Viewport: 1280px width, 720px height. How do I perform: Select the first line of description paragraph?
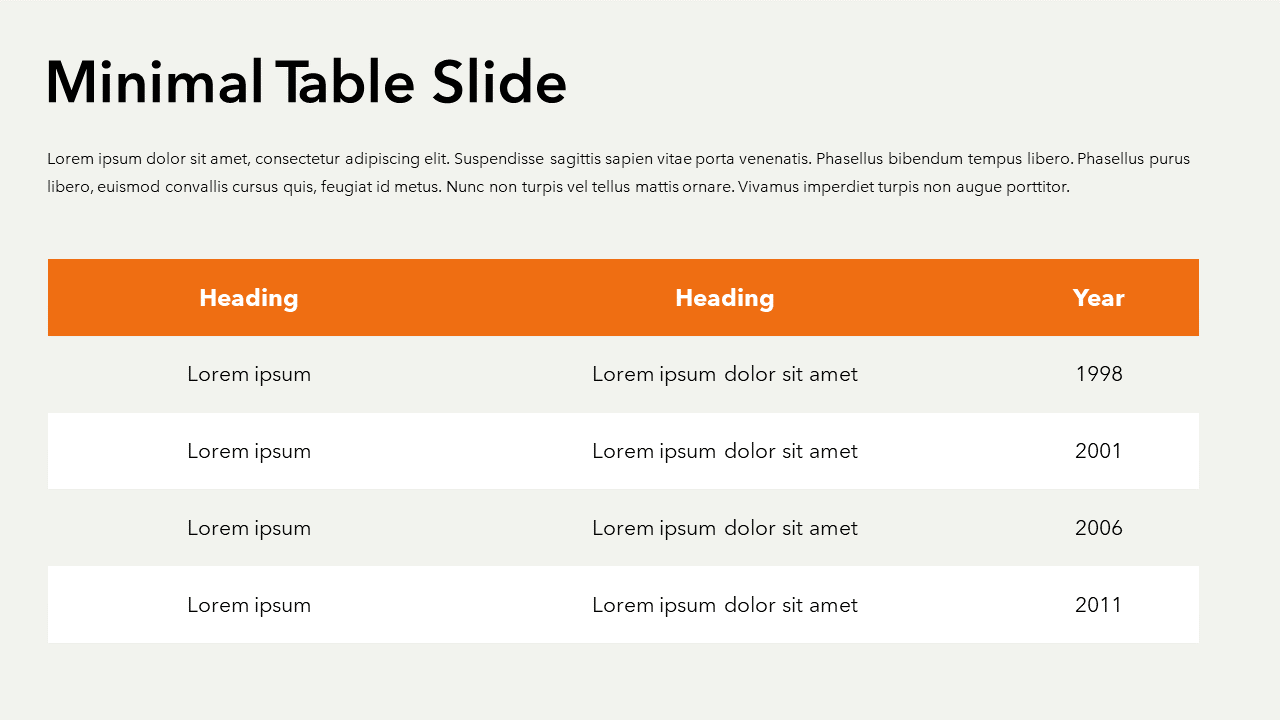(618, 159)
